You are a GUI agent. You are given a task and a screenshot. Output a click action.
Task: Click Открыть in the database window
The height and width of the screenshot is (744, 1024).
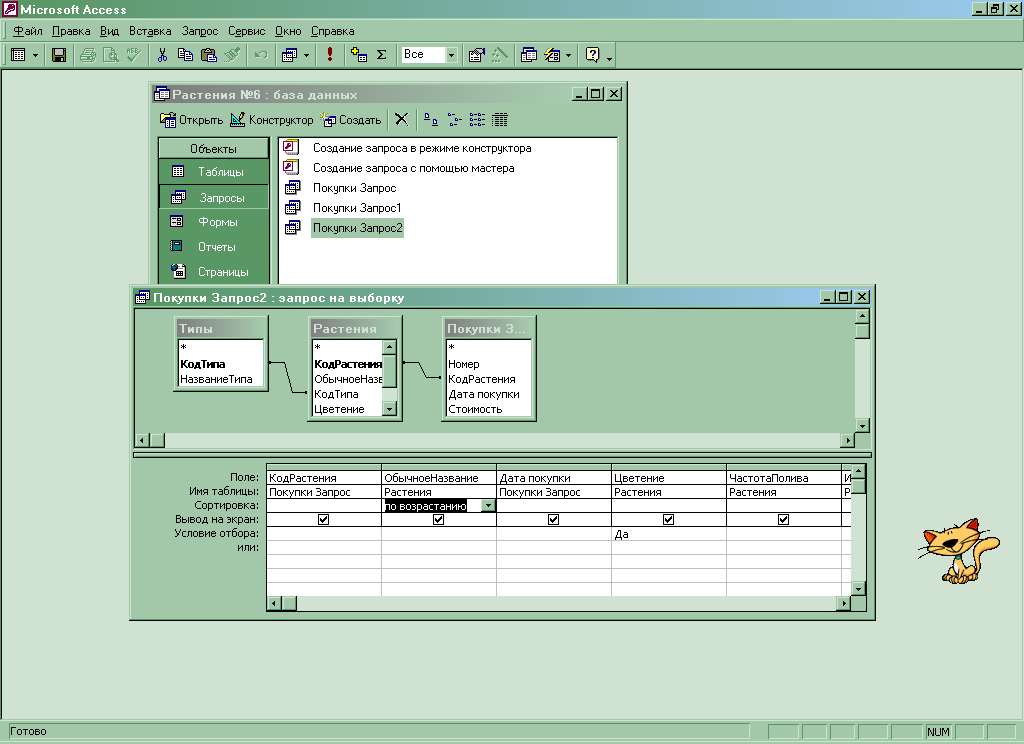click(191, 120)
